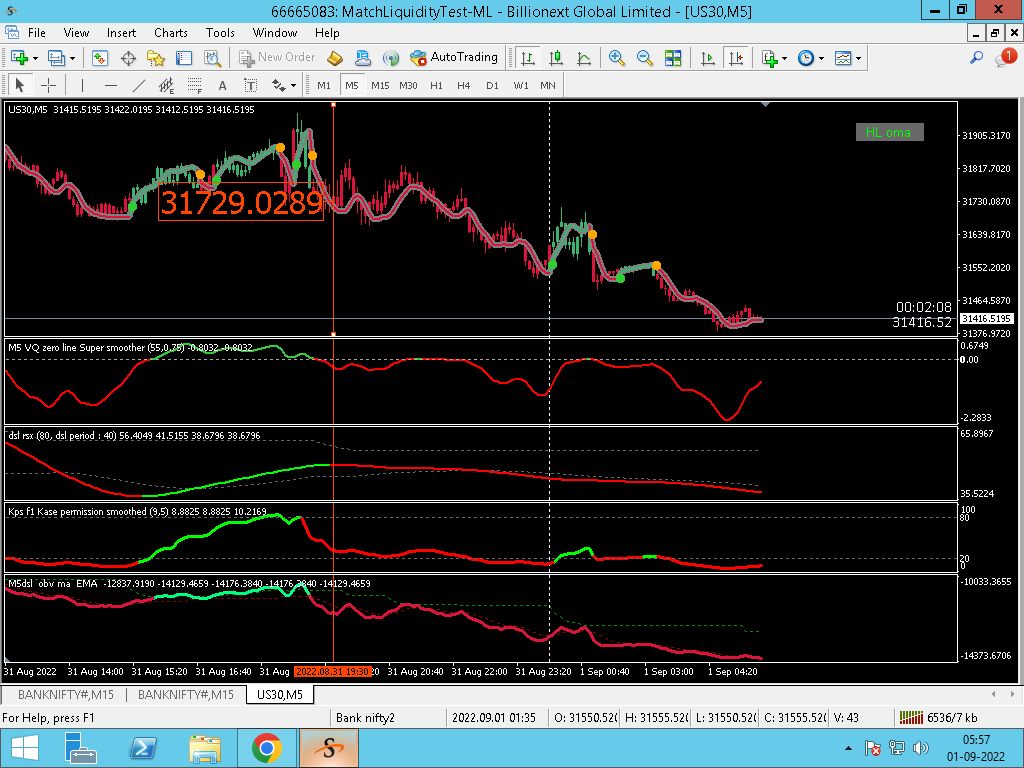Toggle the chart shift option

[x=736, y=58]
